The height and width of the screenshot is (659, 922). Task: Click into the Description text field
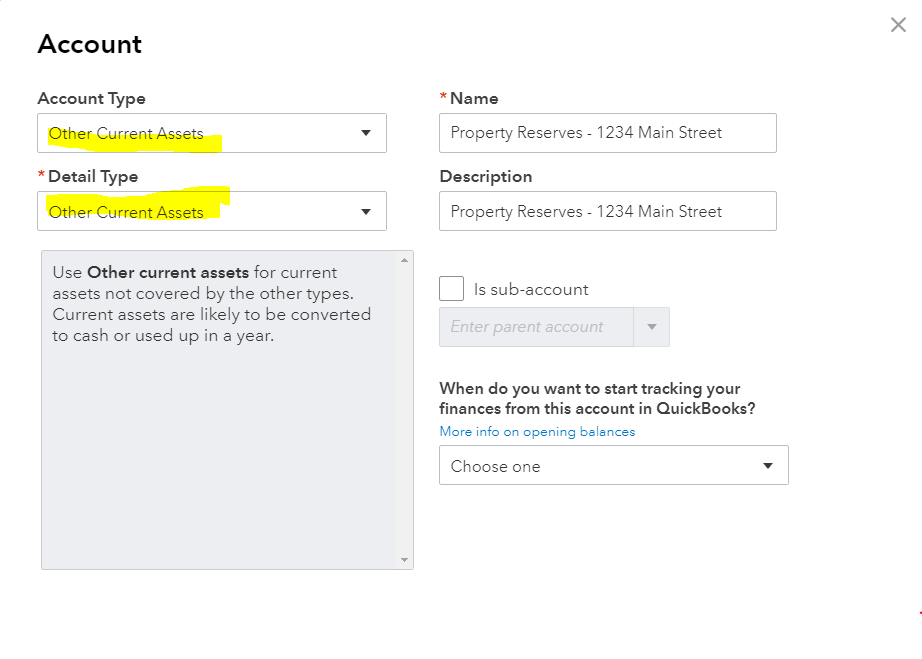coord(607,211)
